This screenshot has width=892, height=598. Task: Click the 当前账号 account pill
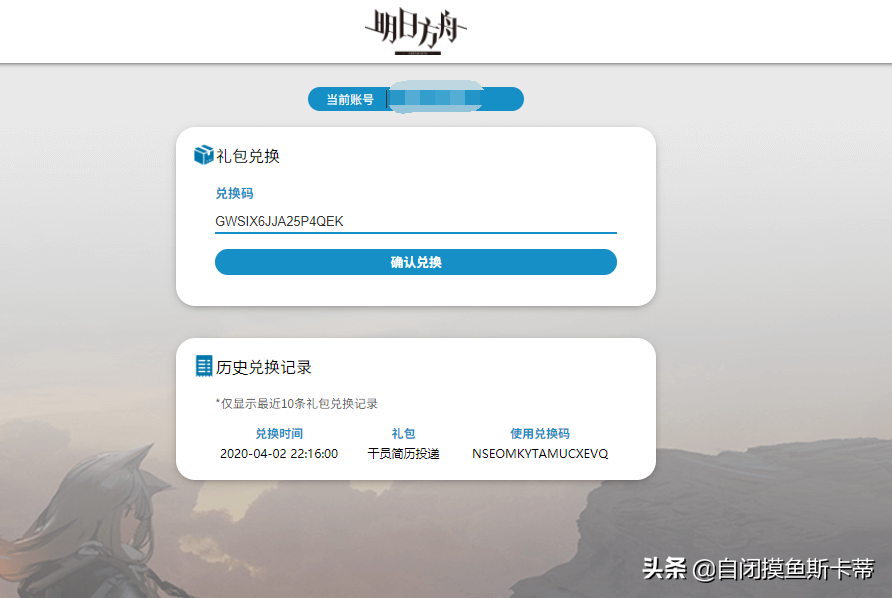tap(416, 99)
